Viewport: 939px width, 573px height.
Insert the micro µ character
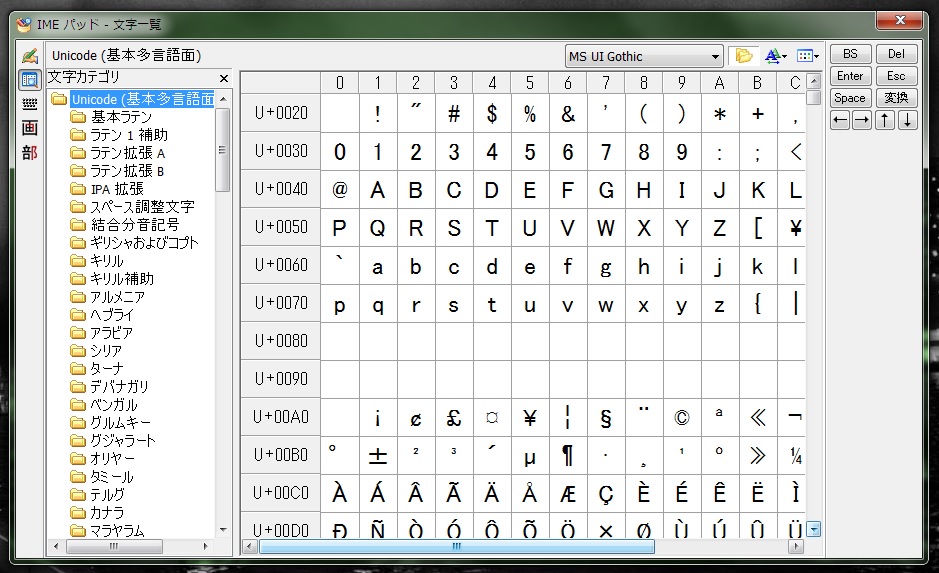click(x=530, y=455)
